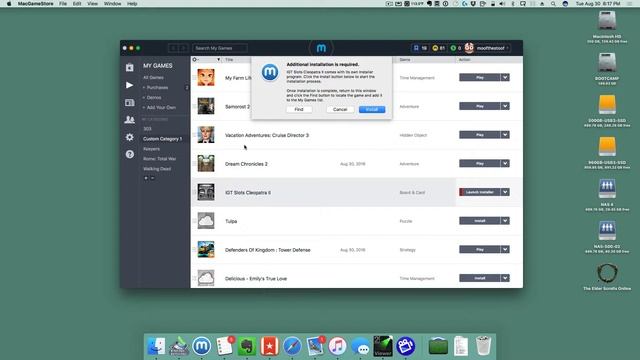Click Install button for Tulpa
The width and height of the screenshot is (640, 360).
click(x=480, y=221)
